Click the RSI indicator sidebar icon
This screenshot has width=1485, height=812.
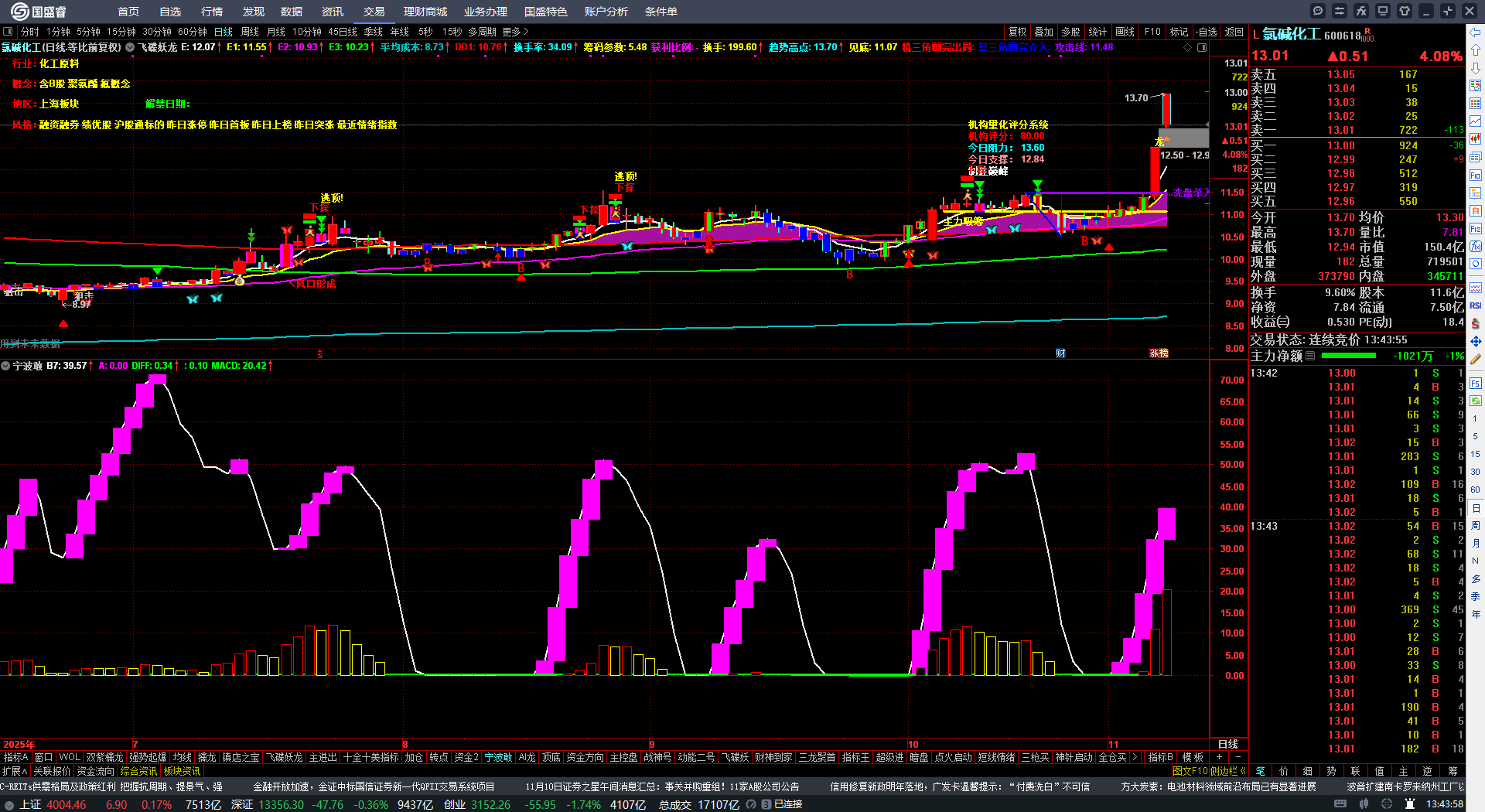[1476, 305]
